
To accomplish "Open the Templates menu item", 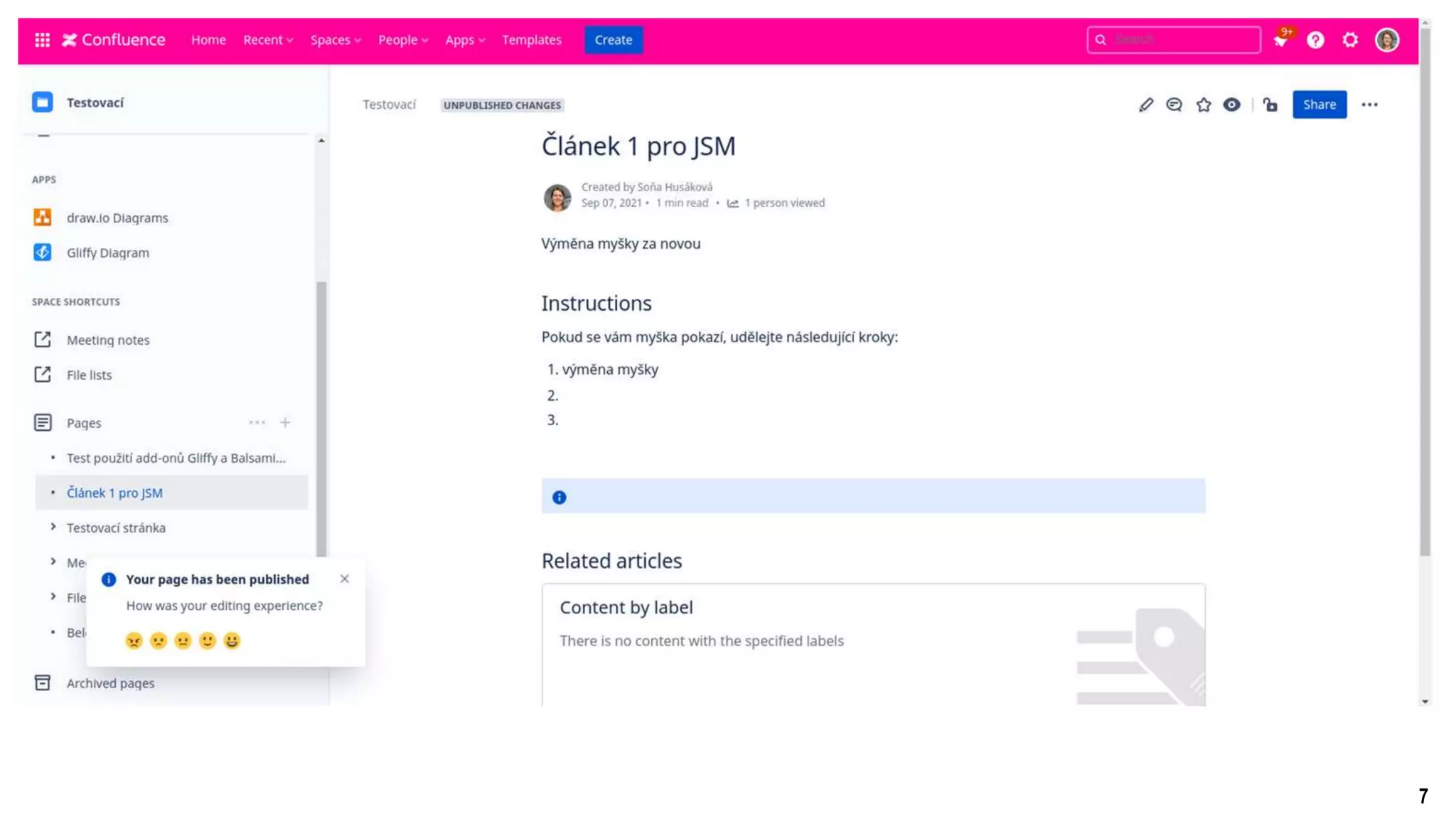I will tap(531, 40).
